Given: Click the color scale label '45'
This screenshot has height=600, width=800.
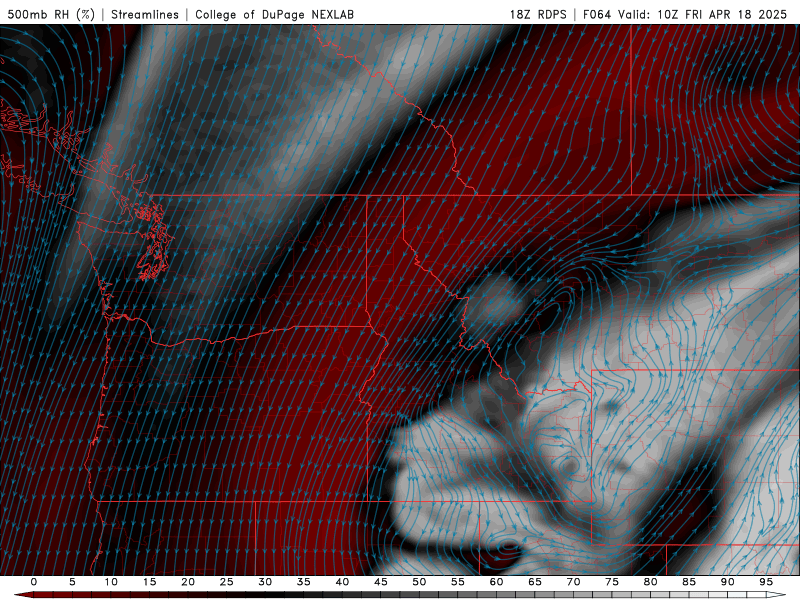Looking at the screenshot, I should 381,582.
